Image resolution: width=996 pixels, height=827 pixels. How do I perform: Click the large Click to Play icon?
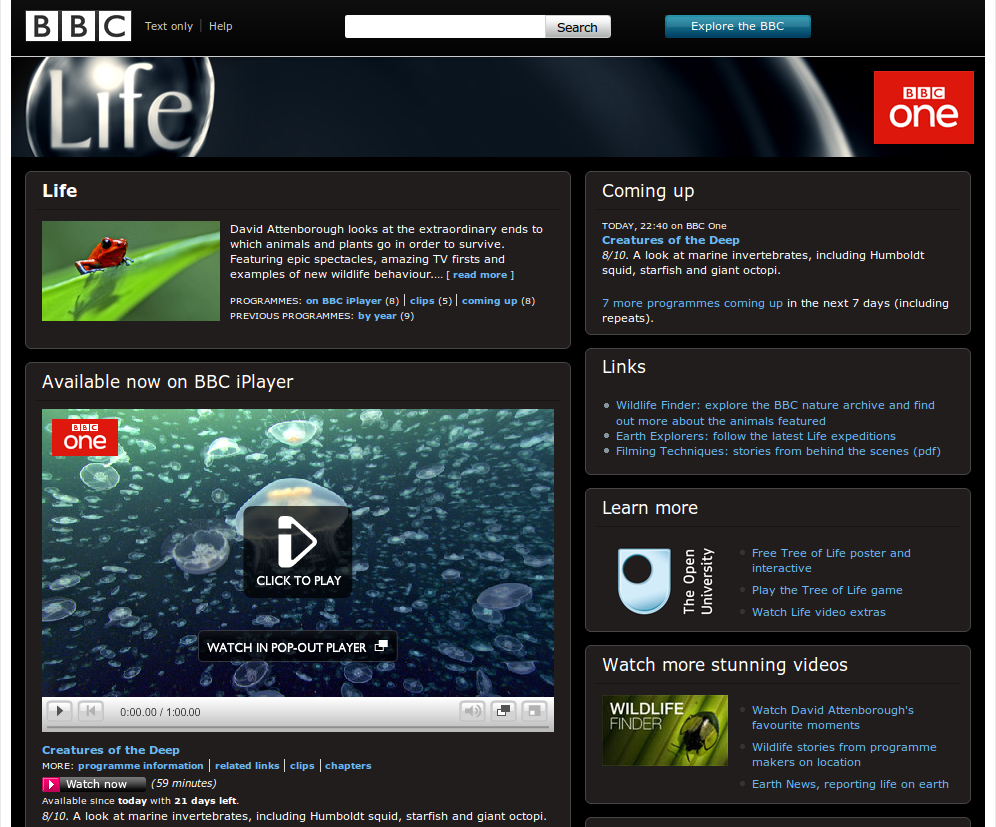(x=298, y=551)
